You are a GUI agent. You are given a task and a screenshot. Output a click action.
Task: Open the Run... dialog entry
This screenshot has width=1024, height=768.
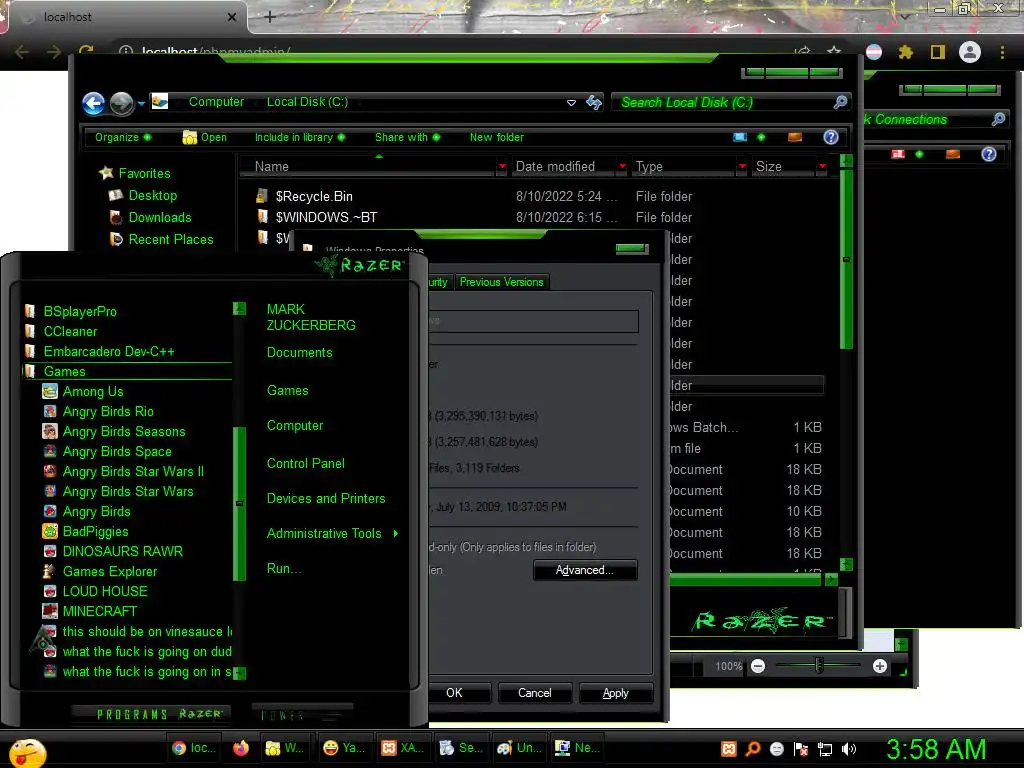pos(284,568)
